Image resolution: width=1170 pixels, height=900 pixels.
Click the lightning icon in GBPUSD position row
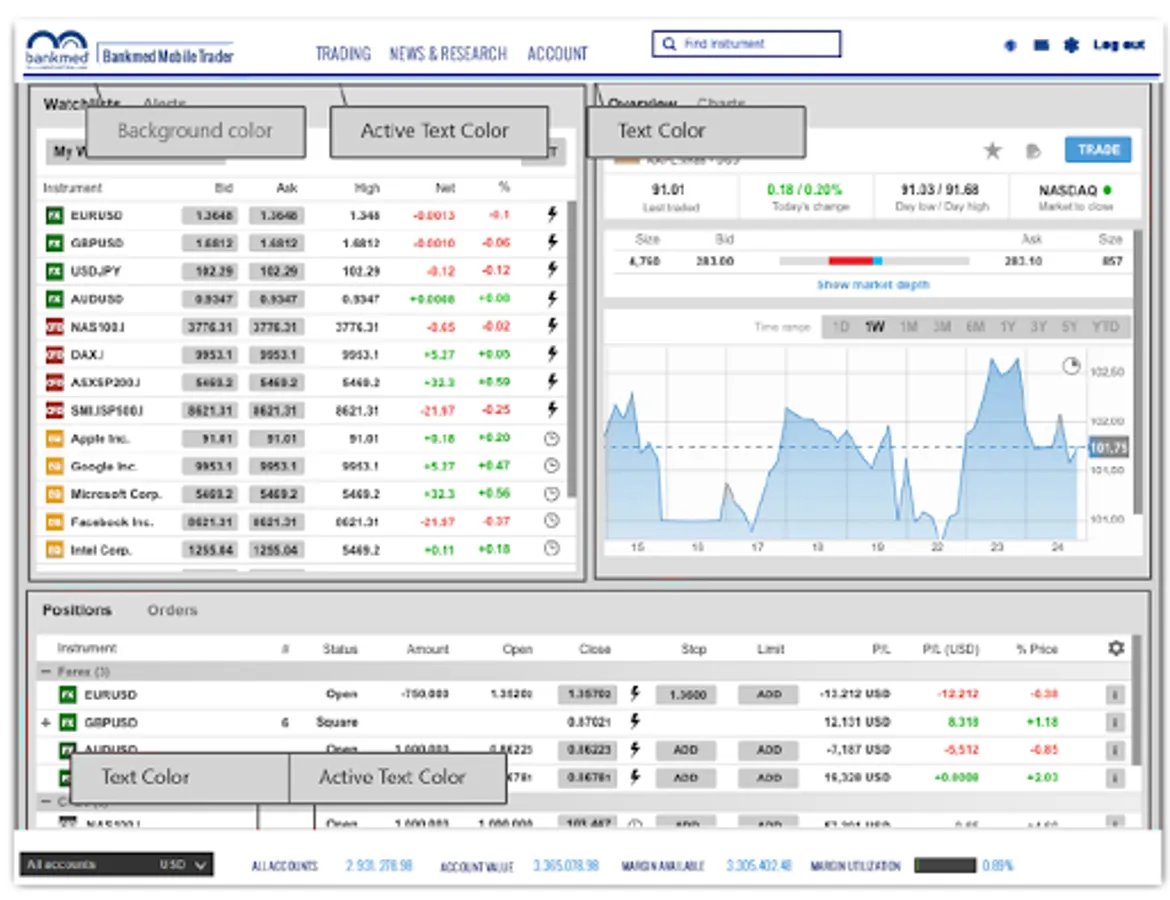click(x=634, y=721)
